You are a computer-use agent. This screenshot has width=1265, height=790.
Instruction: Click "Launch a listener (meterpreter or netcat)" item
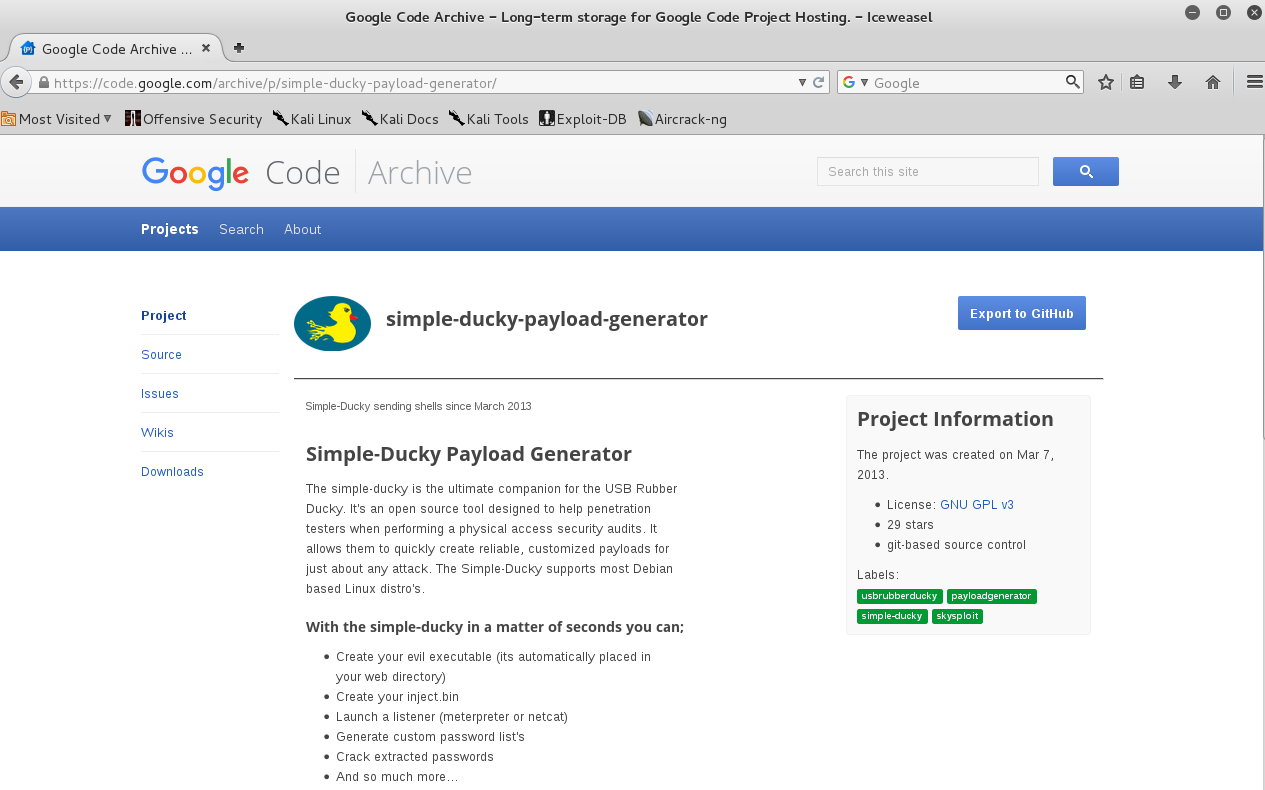click(x=452, y=717)
